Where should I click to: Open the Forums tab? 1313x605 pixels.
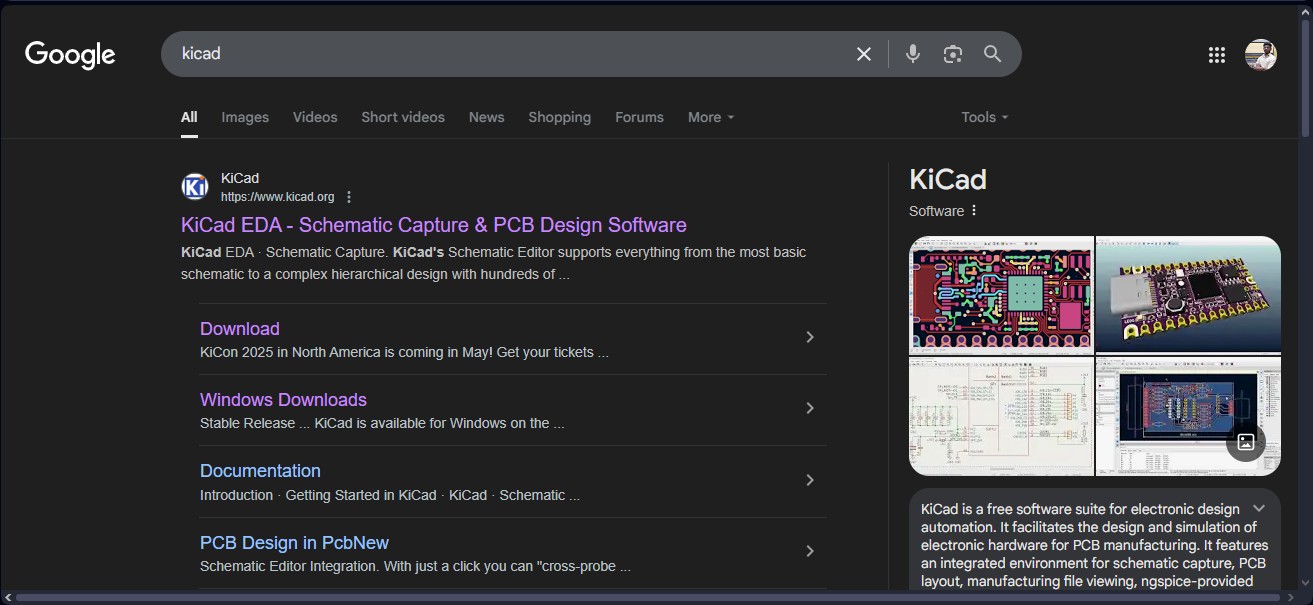(x=639, y=117)
